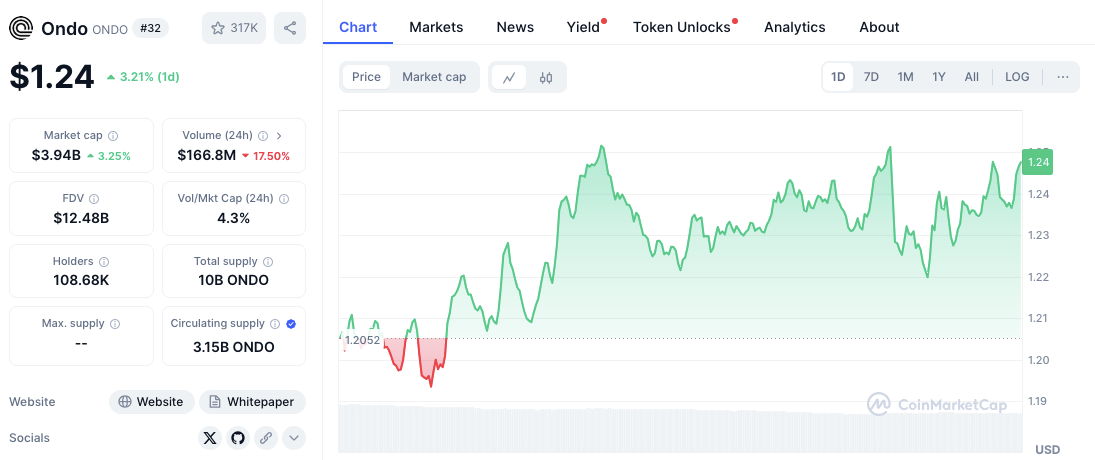1095x460 pixels.
Task: Open Max. supply info icon
Action: [115, 324]
